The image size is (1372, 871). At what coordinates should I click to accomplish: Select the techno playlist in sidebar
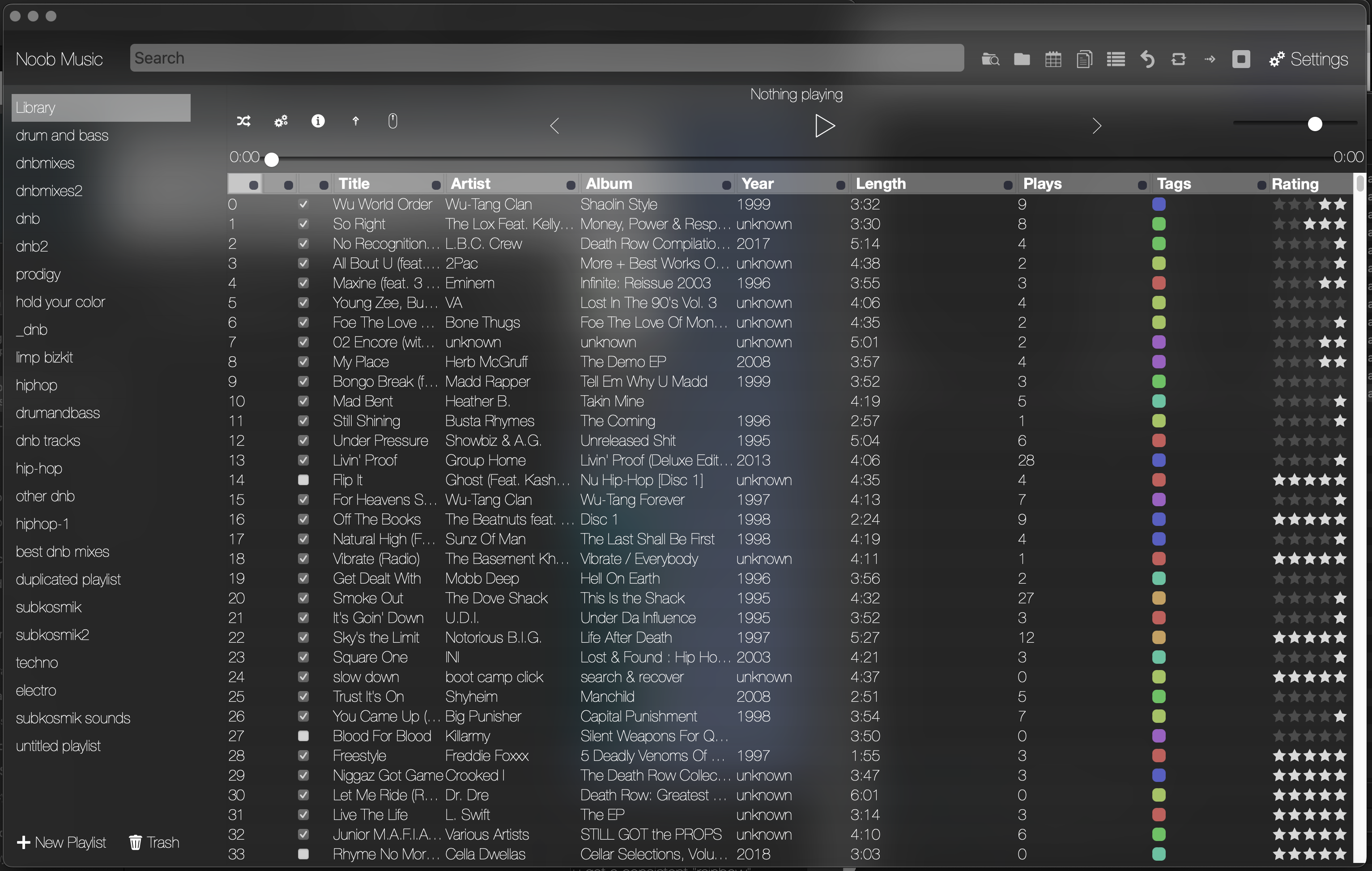pos(36,662)
